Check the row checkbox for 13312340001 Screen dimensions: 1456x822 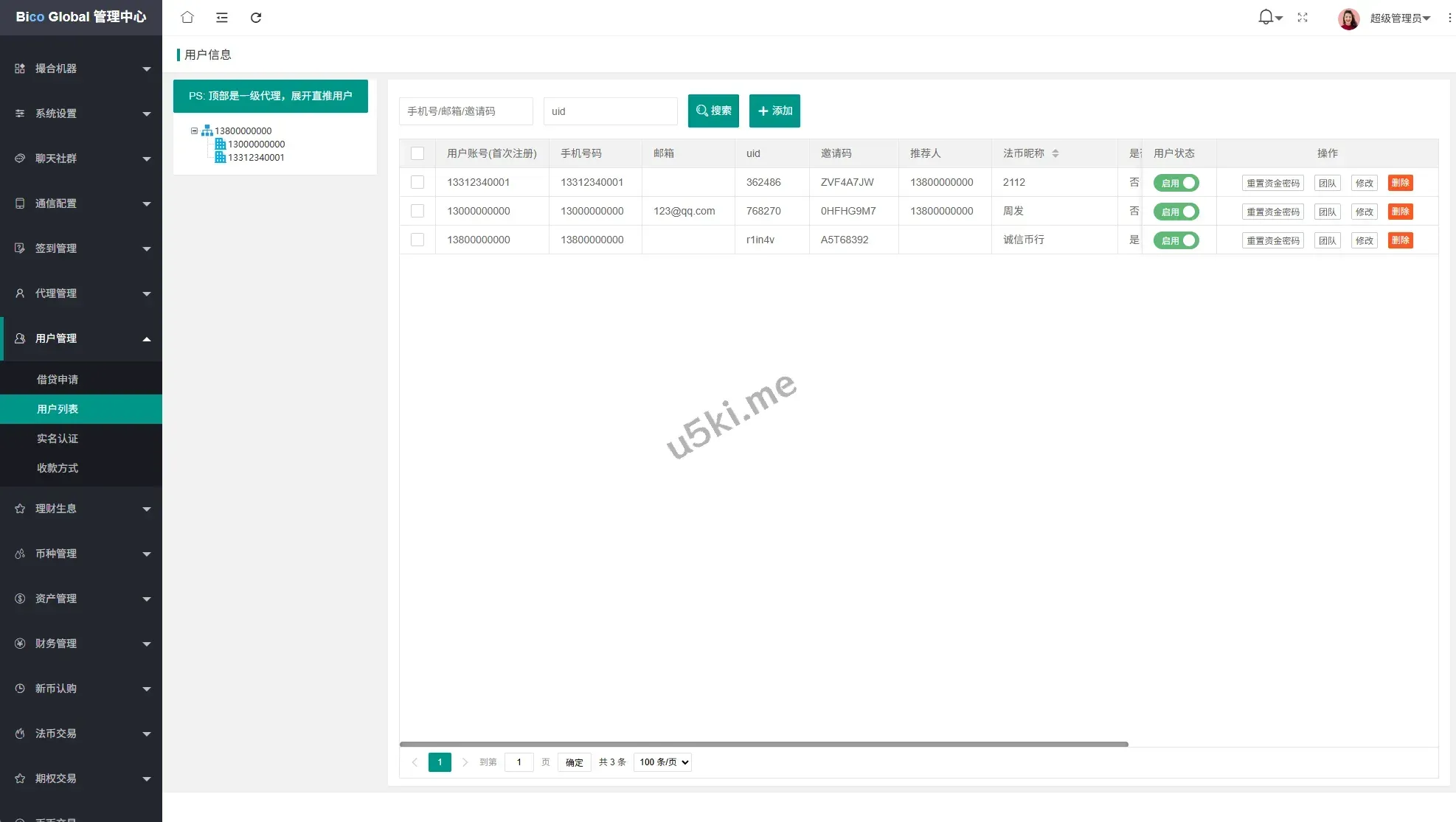click(417, 182)
